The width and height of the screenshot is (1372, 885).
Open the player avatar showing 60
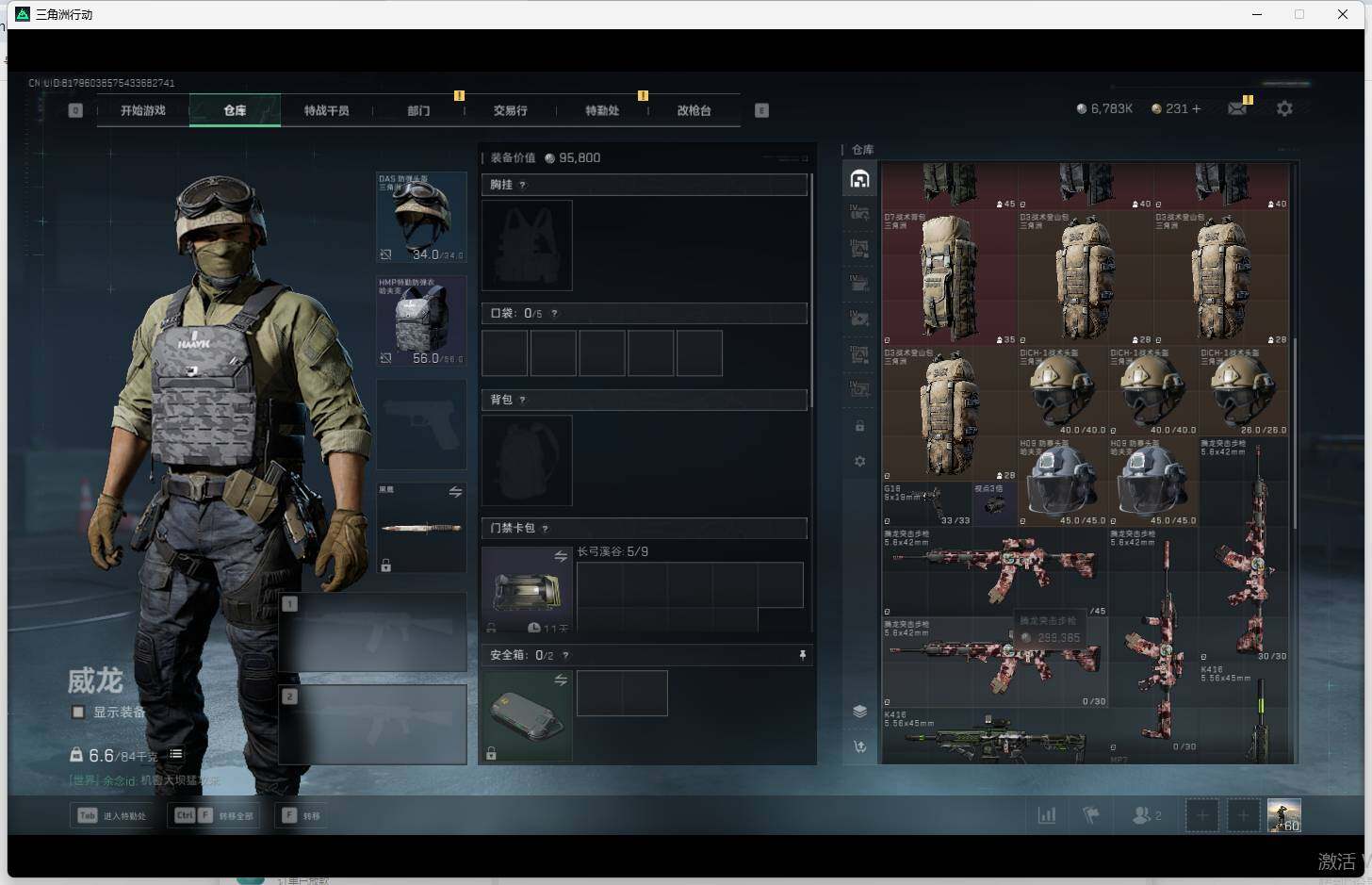[1283, 815]
